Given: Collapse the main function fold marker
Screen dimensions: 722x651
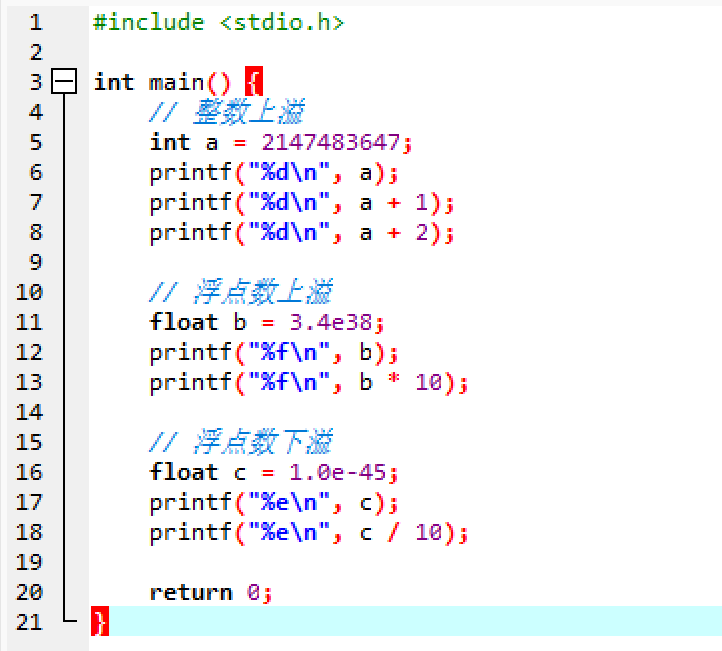Looking at the screenshot, I should pyautogui.click(x=64, y=81).
